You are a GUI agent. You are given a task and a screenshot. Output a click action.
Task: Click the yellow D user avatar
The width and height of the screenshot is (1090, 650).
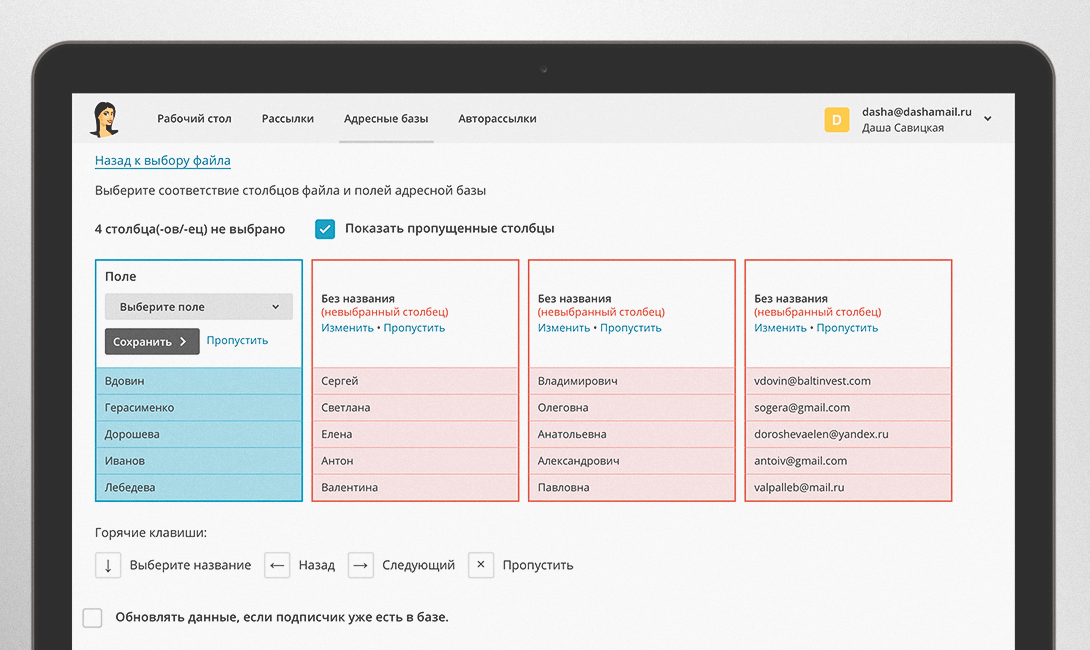pyautogui.click(x=836, y=120)
